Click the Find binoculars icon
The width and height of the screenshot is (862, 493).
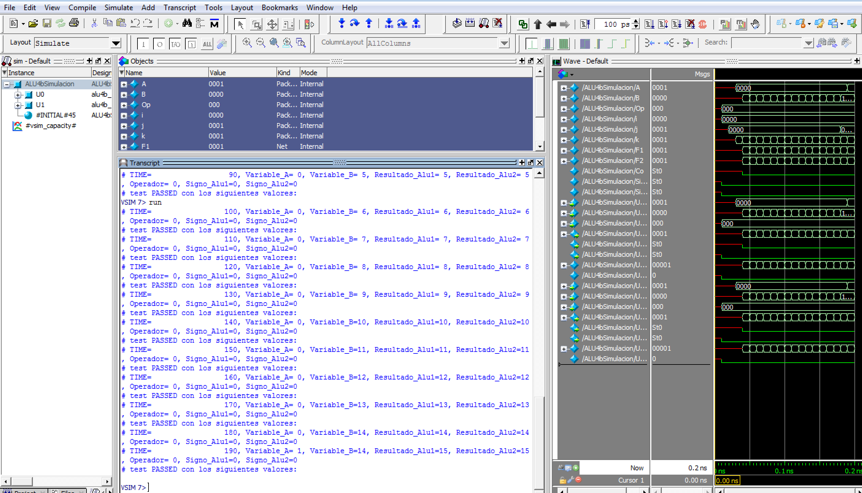[x=187, y=24]
